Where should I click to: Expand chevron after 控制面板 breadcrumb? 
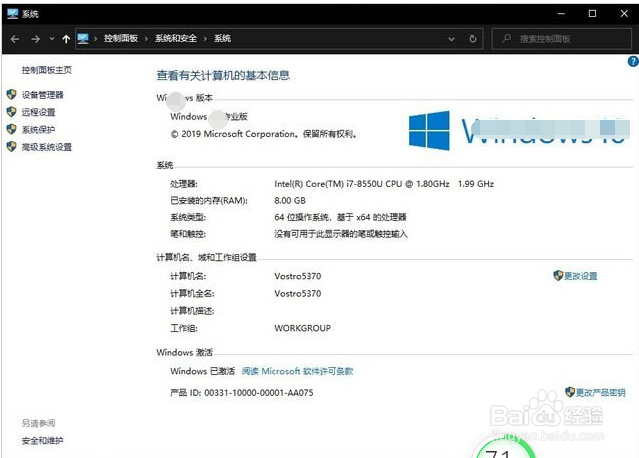(x=146, y=39)
